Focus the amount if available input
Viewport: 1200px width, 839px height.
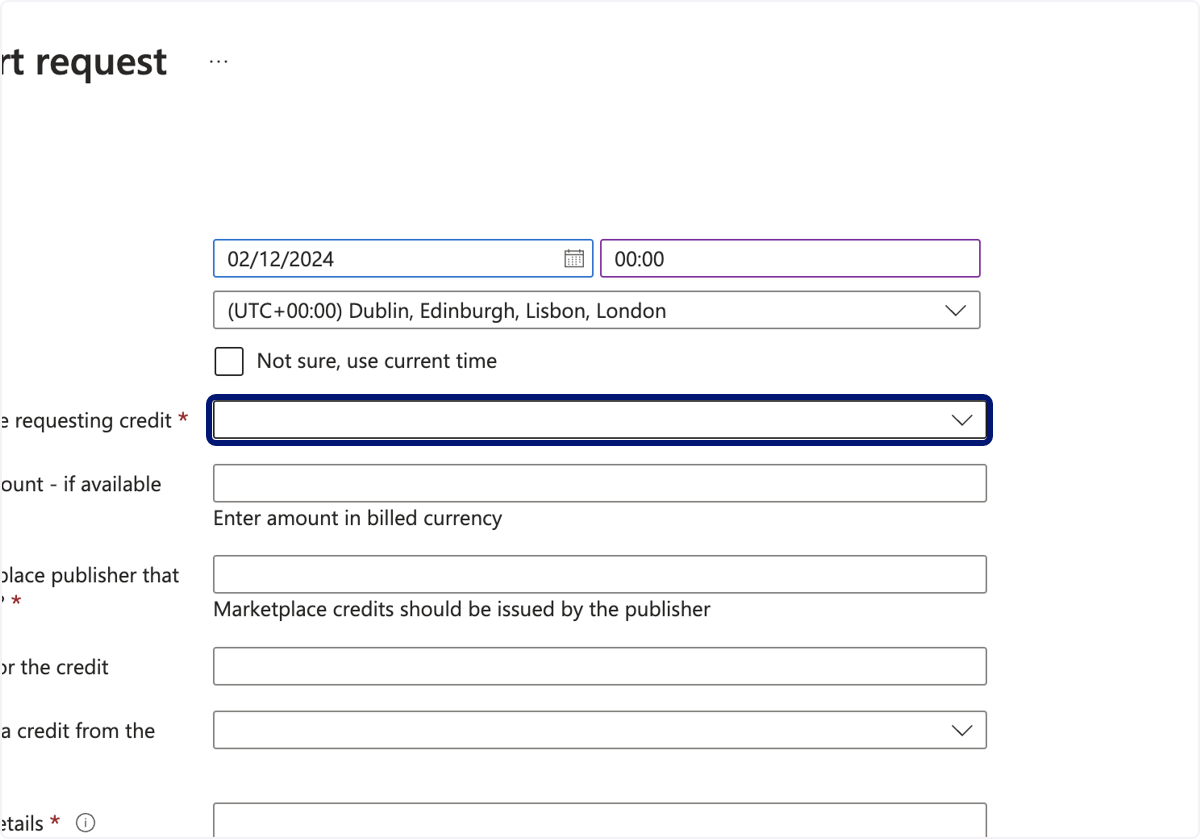[600, 483]
